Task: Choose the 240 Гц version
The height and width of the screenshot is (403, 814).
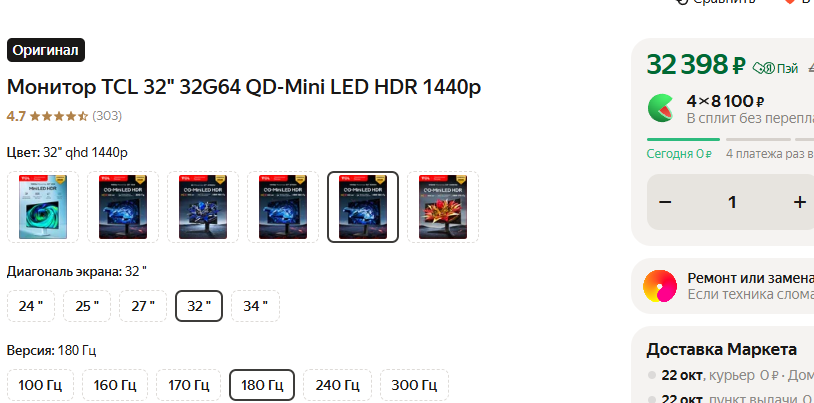Action: pyautogui.click(x=337, y=385)
